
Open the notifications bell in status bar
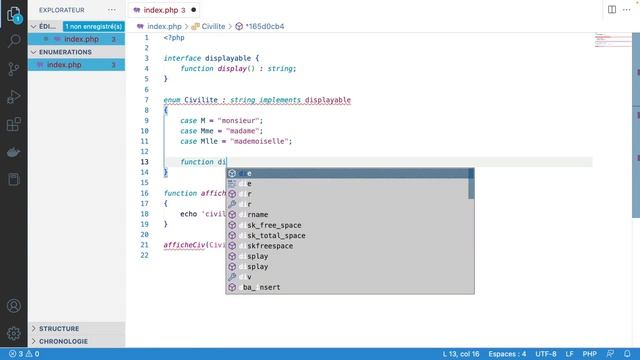(x=627, y=354)
